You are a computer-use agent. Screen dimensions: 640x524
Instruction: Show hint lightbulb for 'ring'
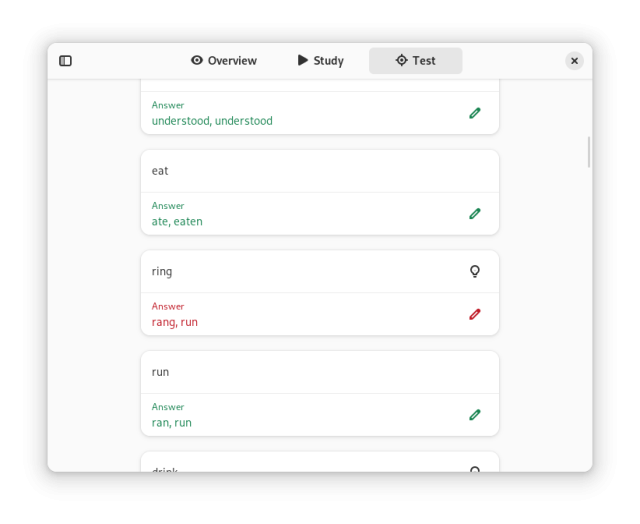pos(475,271)
